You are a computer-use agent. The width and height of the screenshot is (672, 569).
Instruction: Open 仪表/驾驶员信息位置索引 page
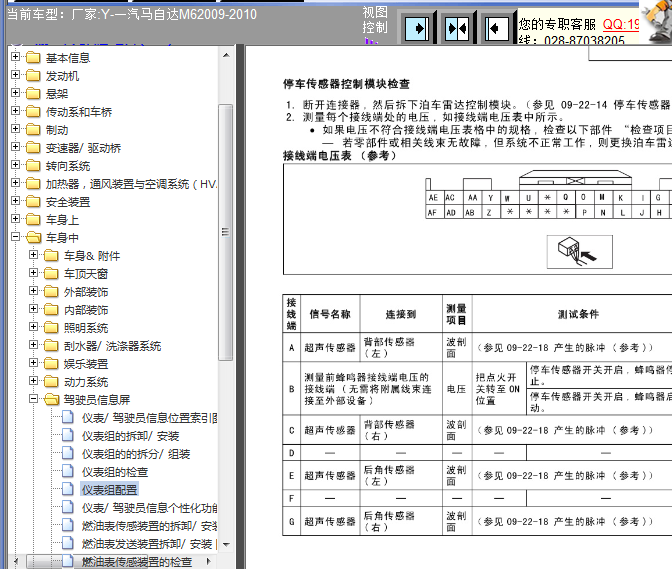coord(150,418)
